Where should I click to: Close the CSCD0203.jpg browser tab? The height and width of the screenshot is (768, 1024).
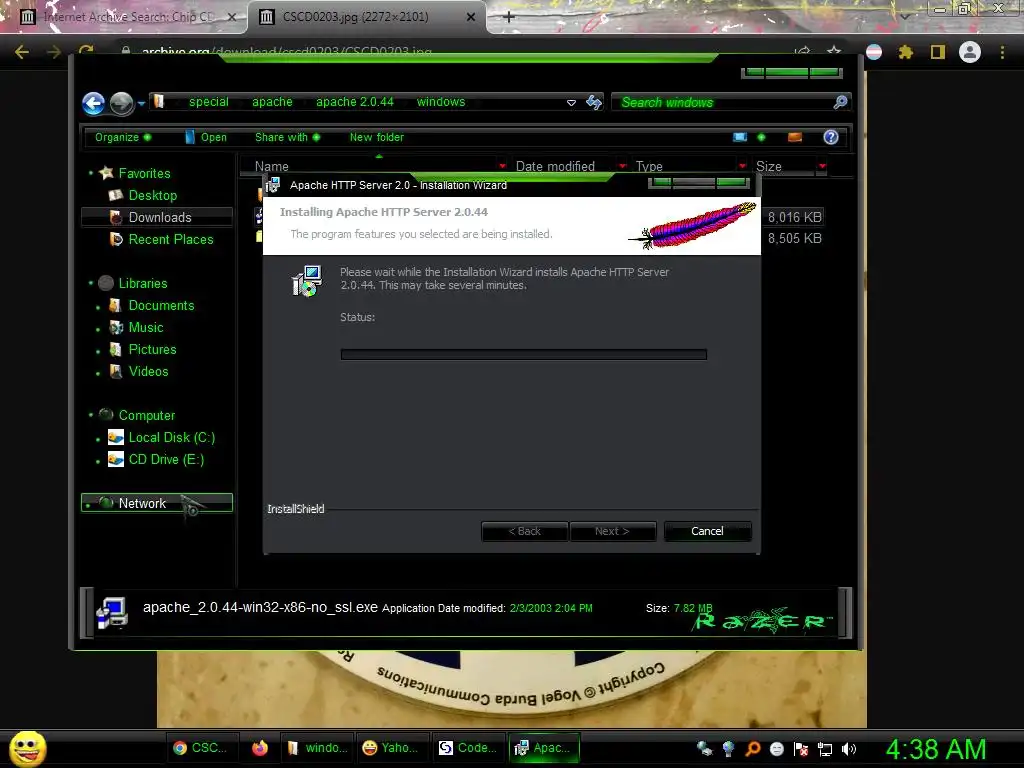click(x=470, y=17)
